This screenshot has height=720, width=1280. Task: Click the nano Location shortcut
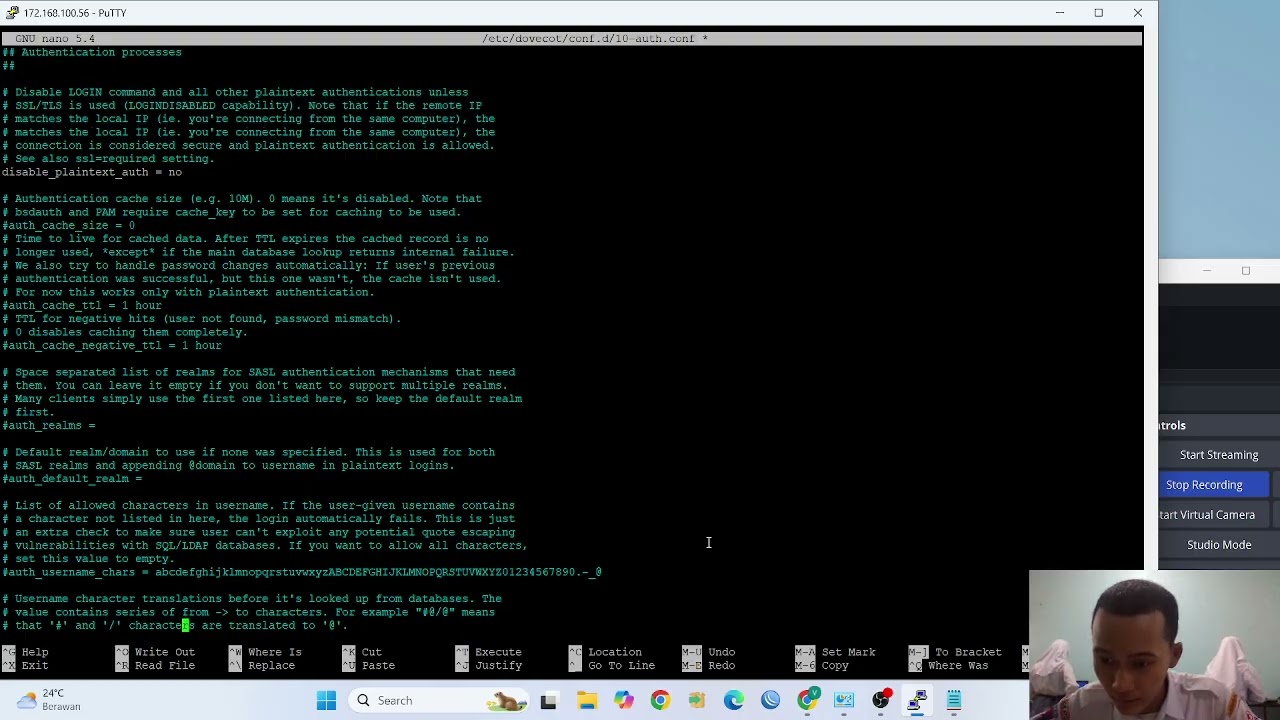(605, 652)
